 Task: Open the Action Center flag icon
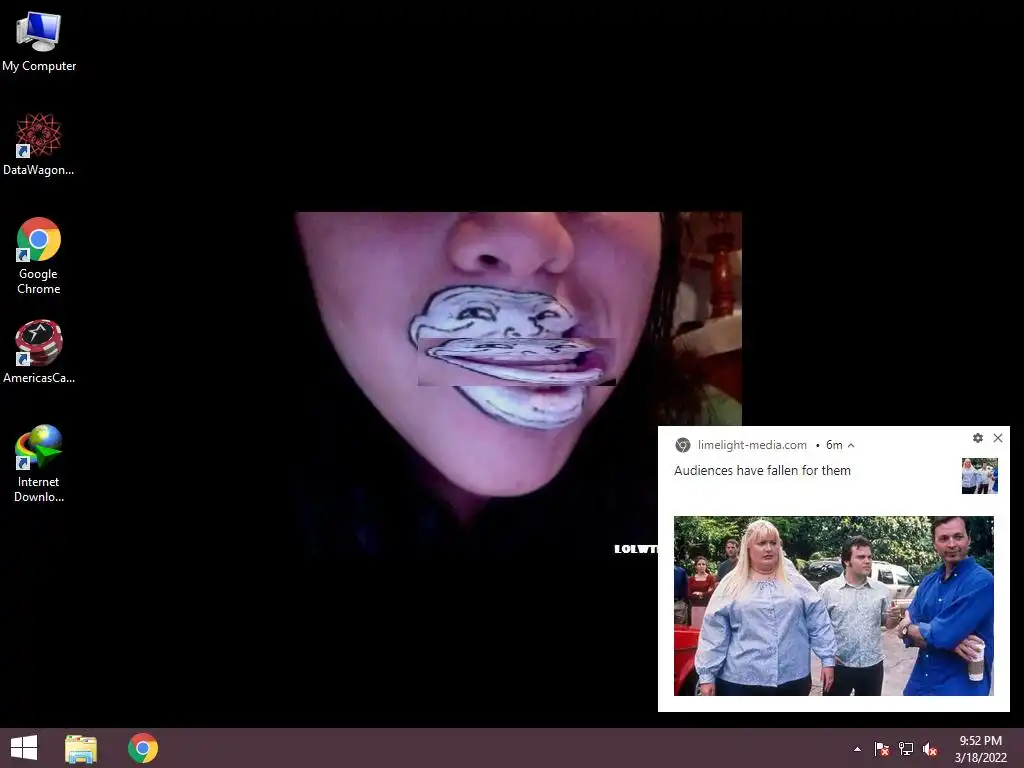(x=882, y=749)
